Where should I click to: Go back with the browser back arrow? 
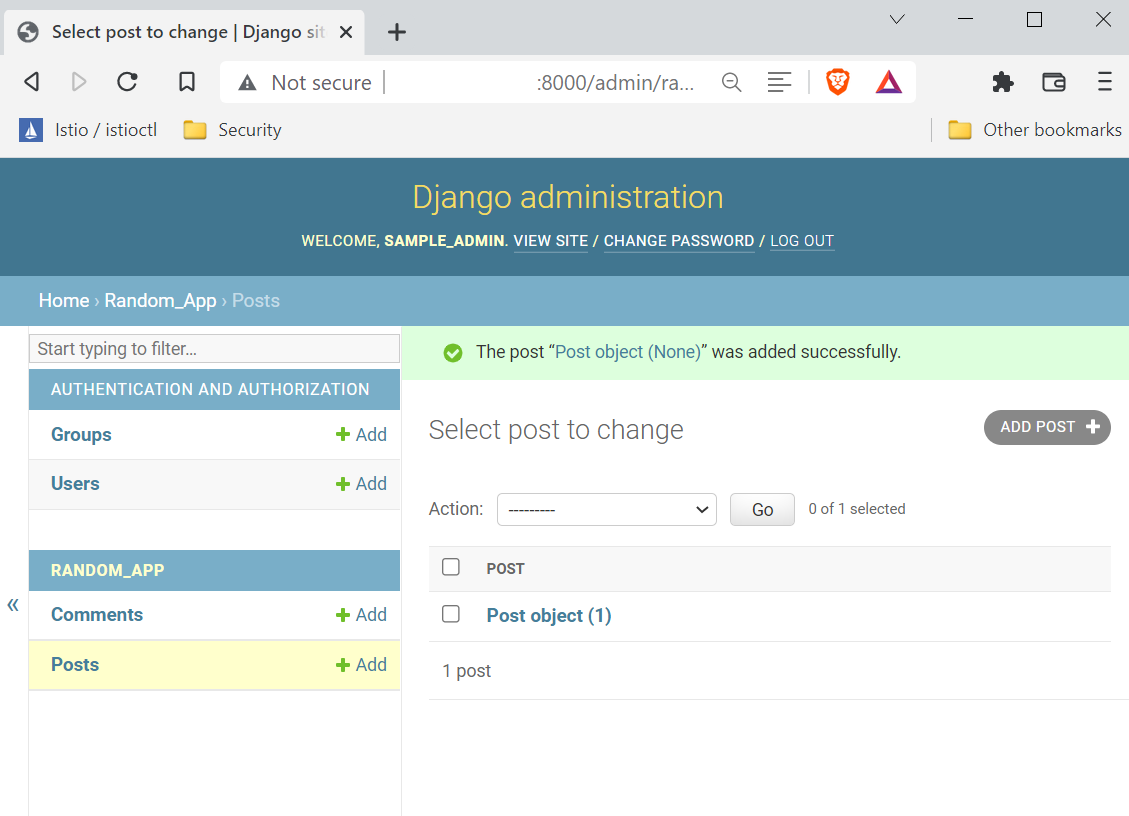[32, 82]
